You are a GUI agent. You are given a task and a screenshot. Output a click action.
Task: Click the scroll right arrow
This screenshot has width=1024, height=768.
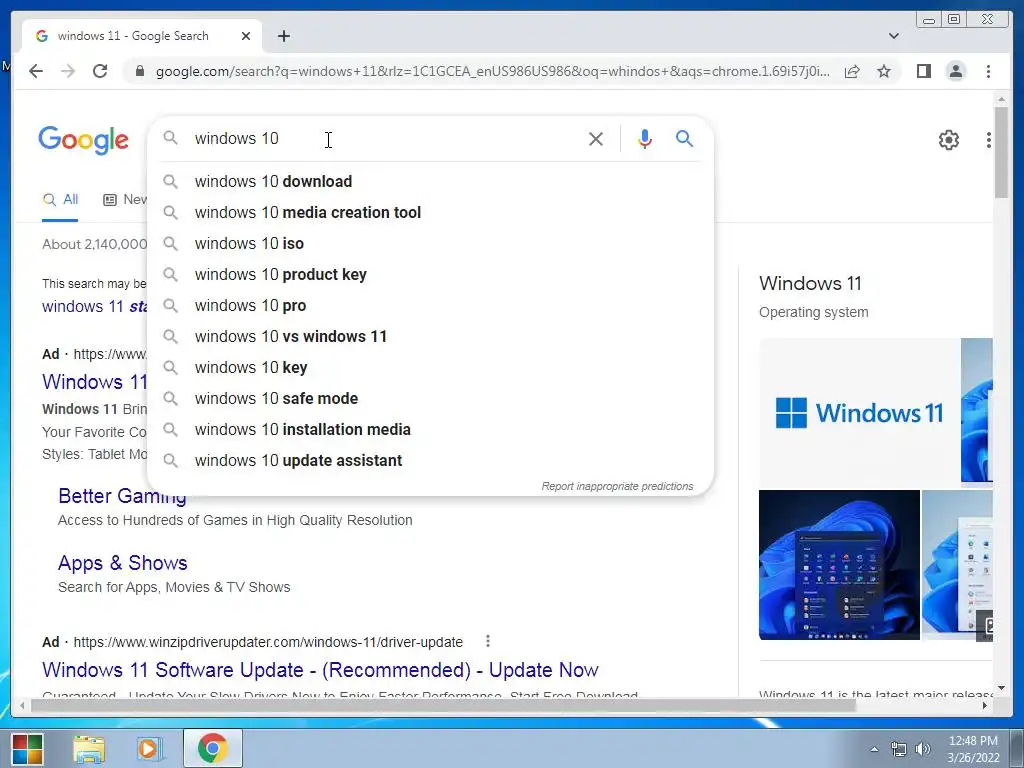click(x=985, y=705)
